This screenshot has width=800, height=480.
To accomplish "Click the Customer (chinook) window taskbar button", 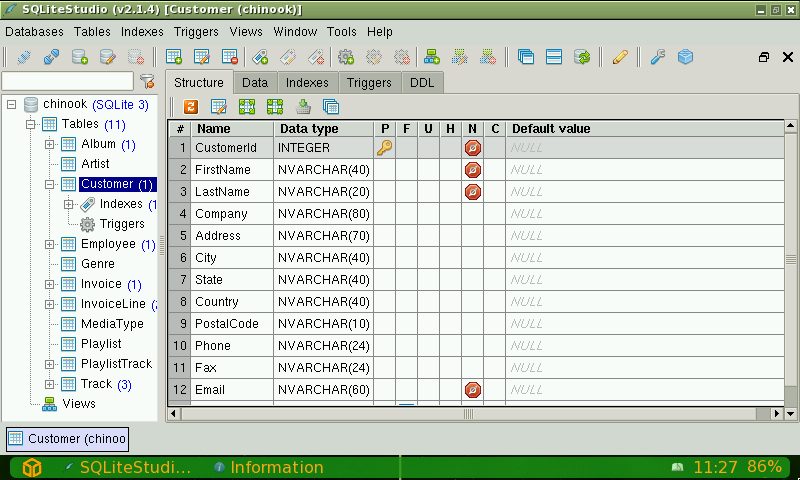I will click(x=67, y=439).
